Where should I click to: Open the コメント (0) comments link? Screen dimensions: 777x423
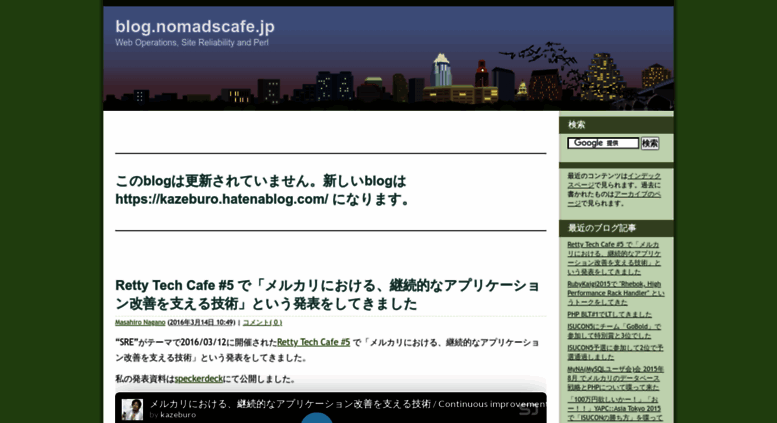click(262, 322)
